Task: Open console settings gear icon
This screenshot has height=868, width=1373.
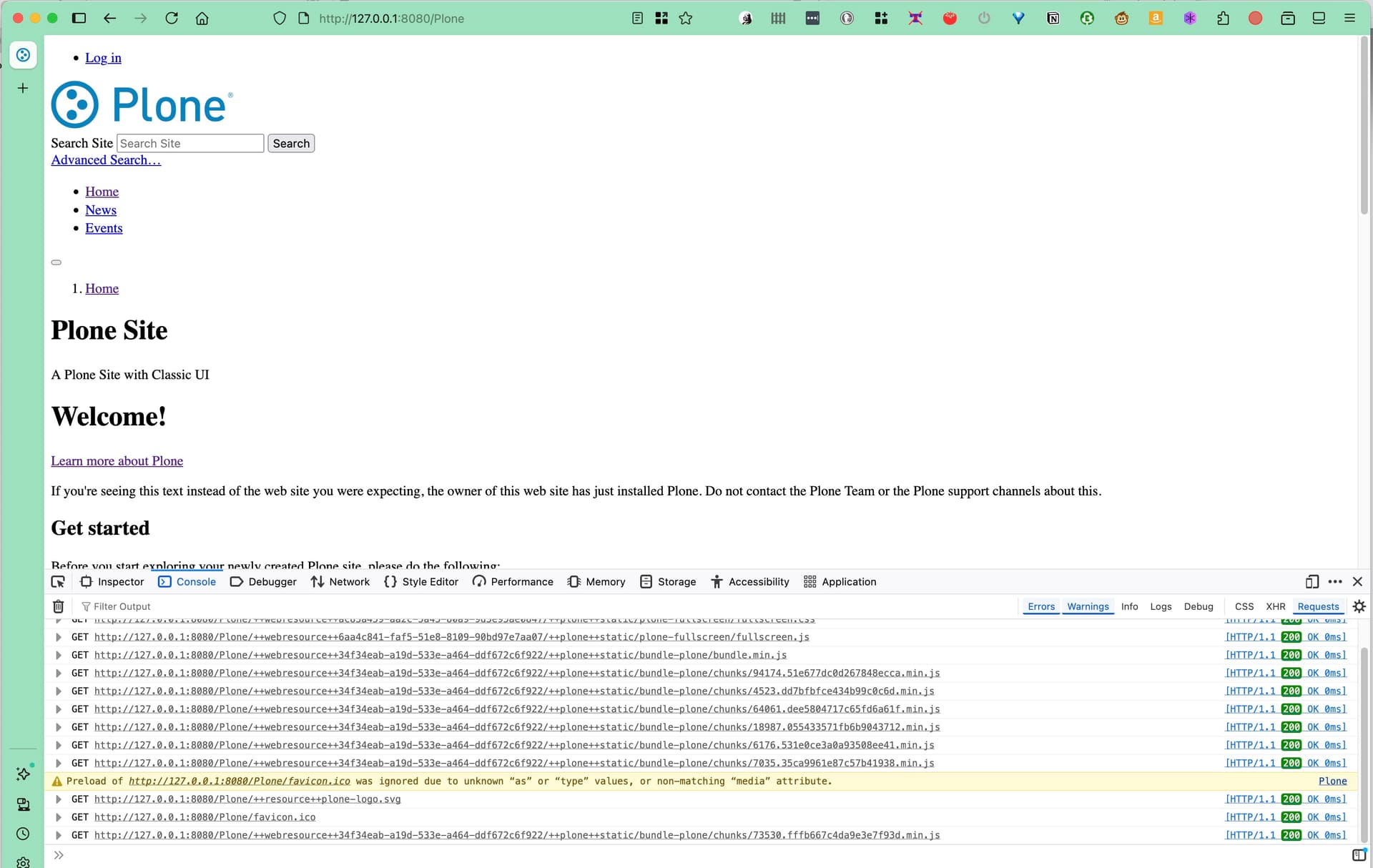Action: click(1359, 606)
